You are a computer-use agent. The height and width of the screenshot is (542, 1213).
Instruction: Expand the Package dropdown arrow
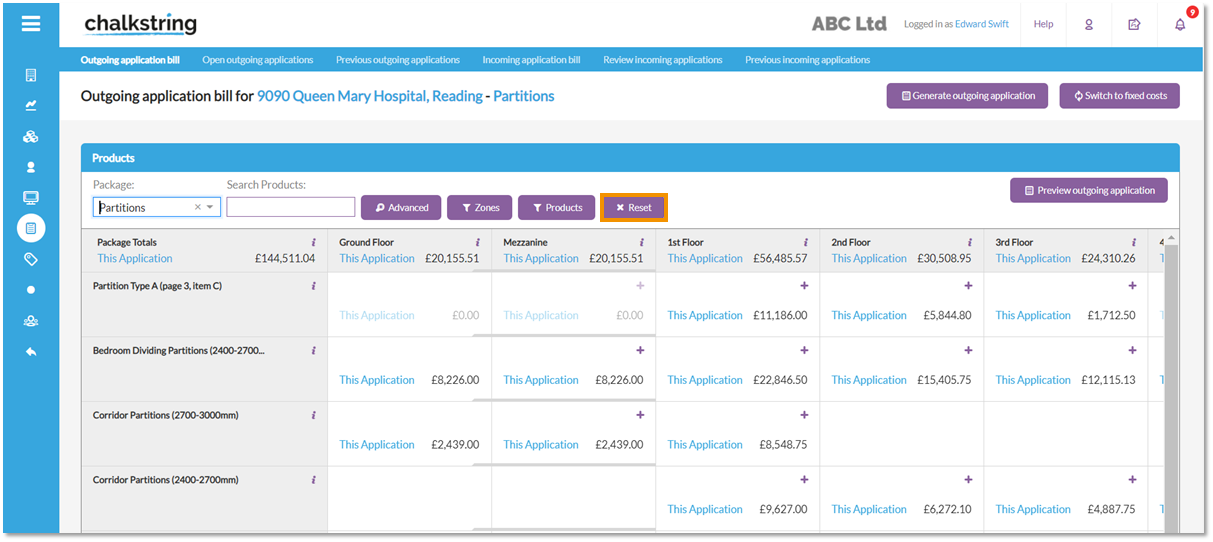[210, 207]
